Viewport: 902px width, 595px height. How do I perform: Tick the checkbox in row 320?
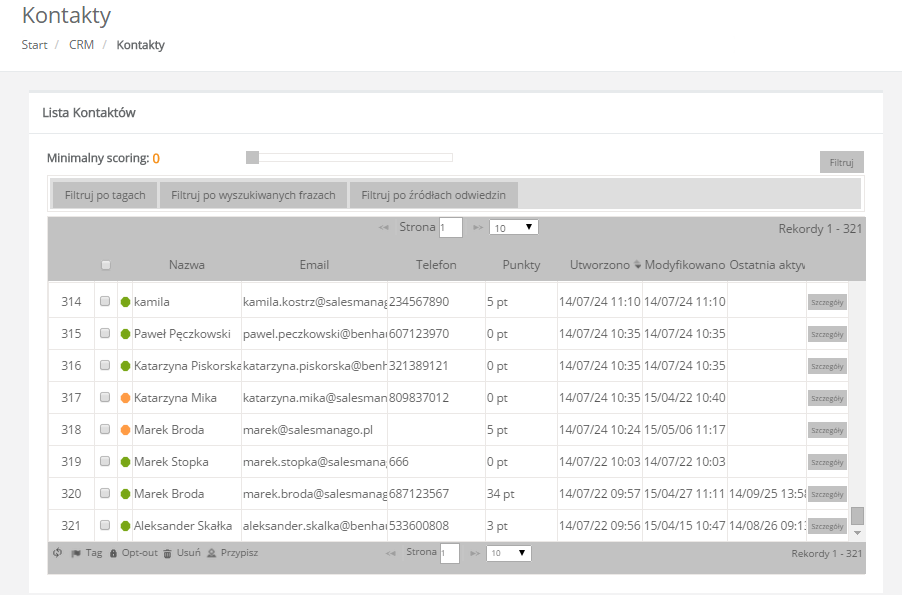pos(105,493)
